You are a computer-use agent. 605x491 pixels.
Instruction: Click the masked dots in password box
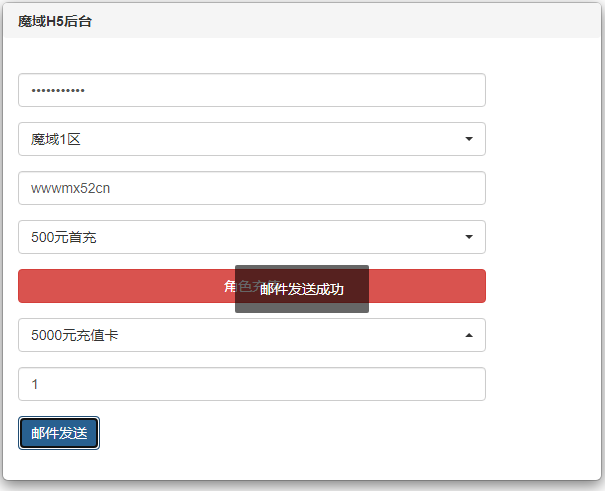coord(58,90)
